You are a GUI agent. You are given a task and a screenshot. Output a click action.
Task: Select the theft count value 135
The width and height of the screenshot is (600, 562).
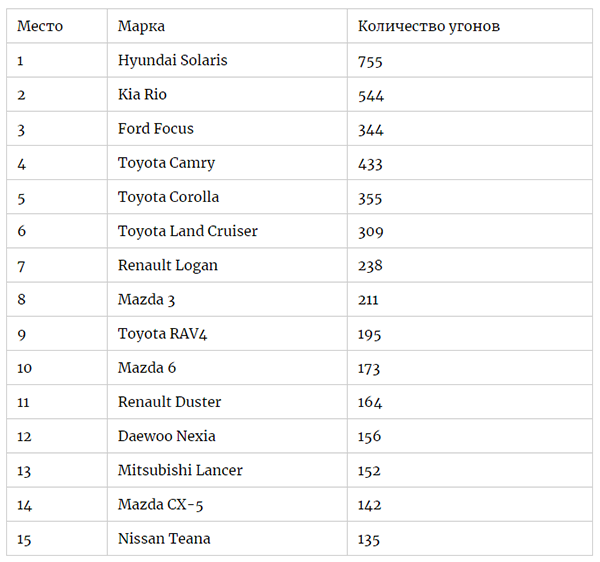click(x=369, y=539)
